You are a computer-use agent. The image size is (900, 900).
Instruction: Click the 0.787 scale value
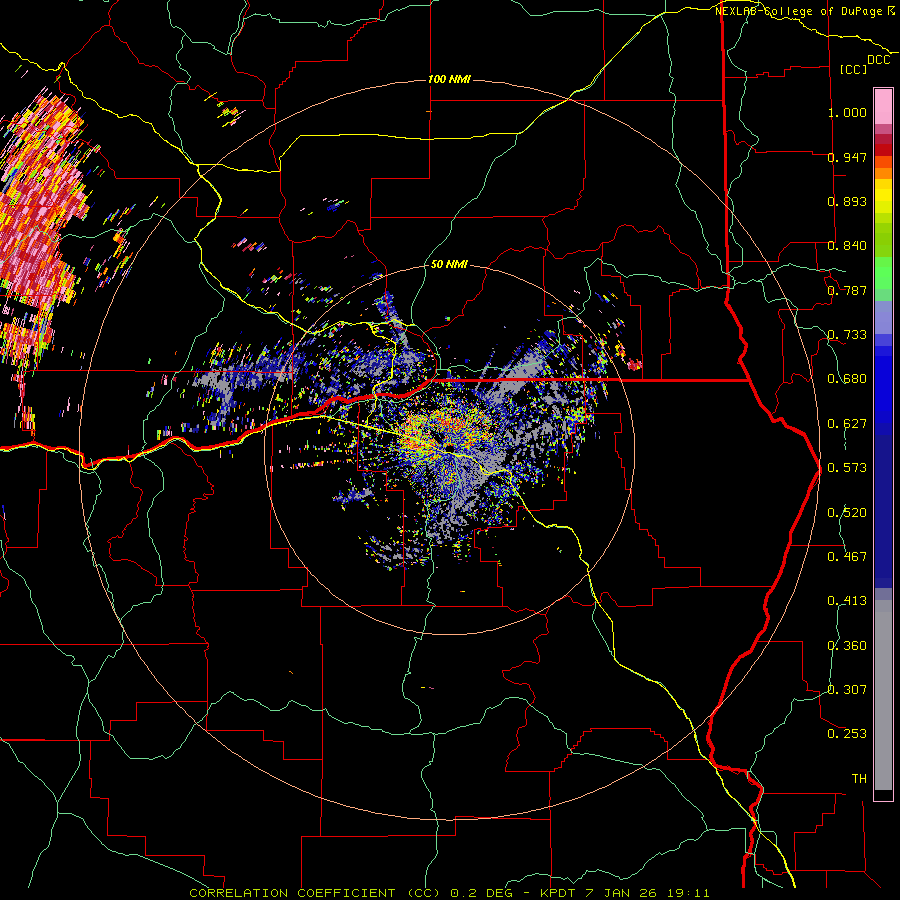pyautogui.click(x=847, y=290)
